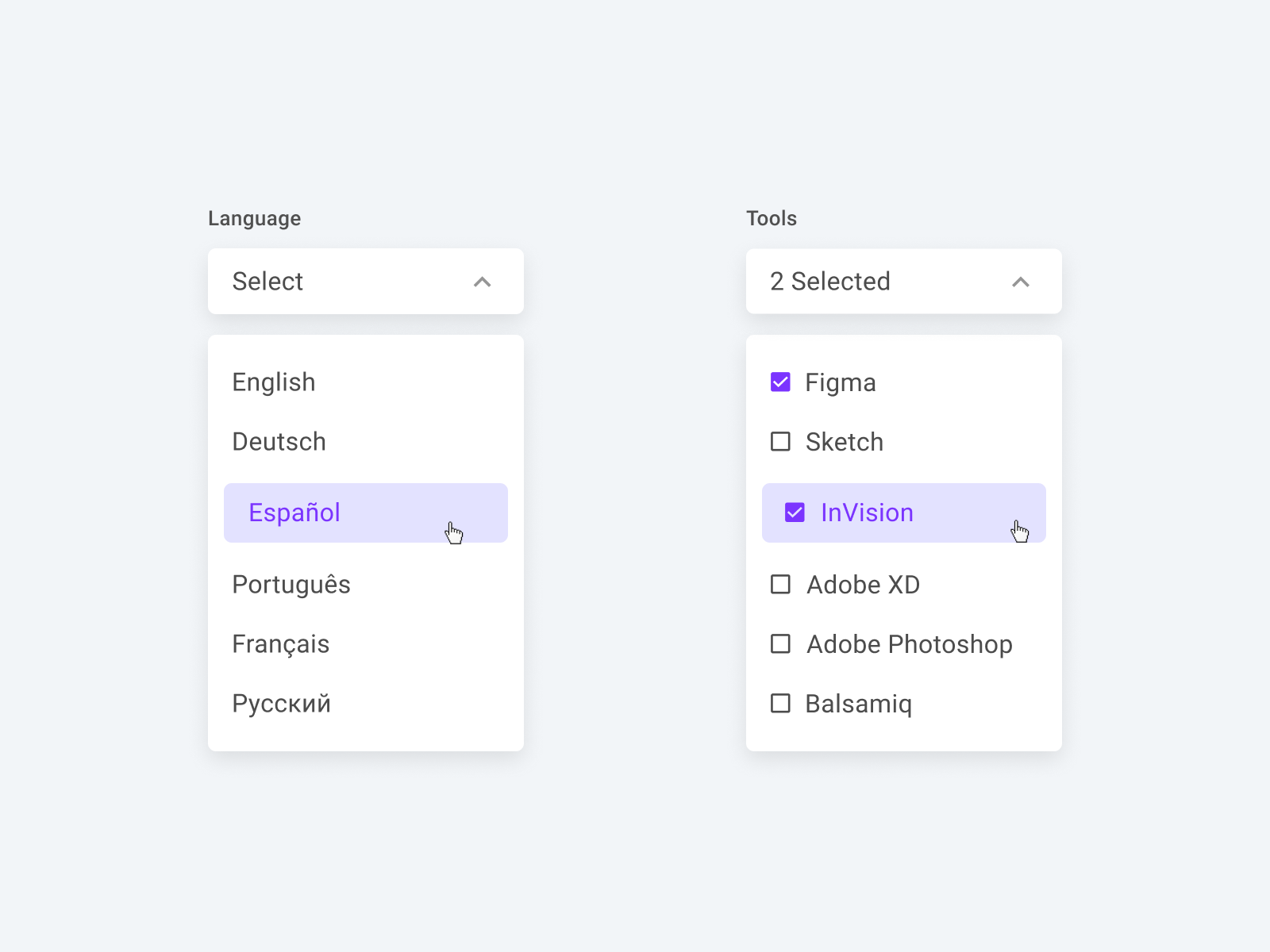Select Português from the list

pos(291,585)
